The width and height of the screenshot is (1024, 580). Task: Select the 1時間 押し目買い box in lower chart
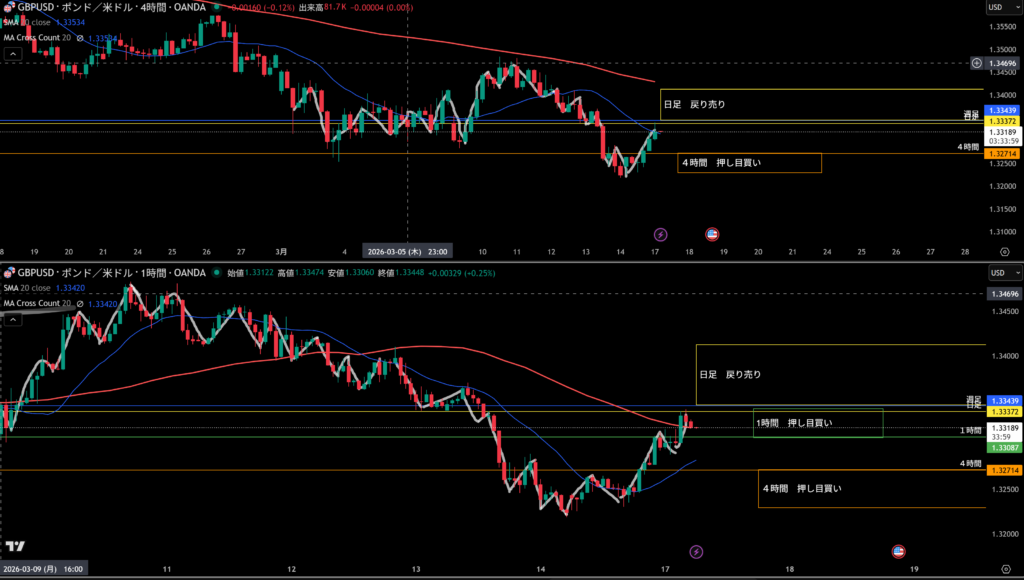click(818, 423)
